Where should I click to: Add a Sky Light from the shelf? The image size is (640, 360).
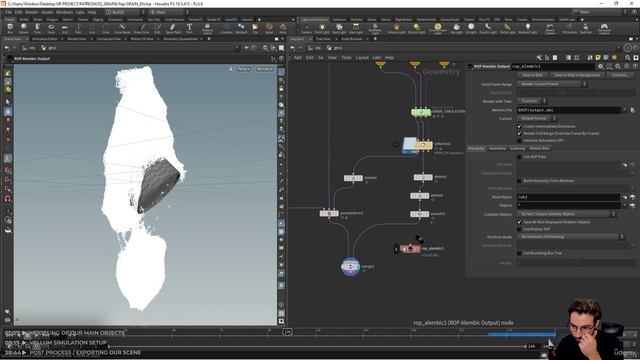[x=456, y=29]
